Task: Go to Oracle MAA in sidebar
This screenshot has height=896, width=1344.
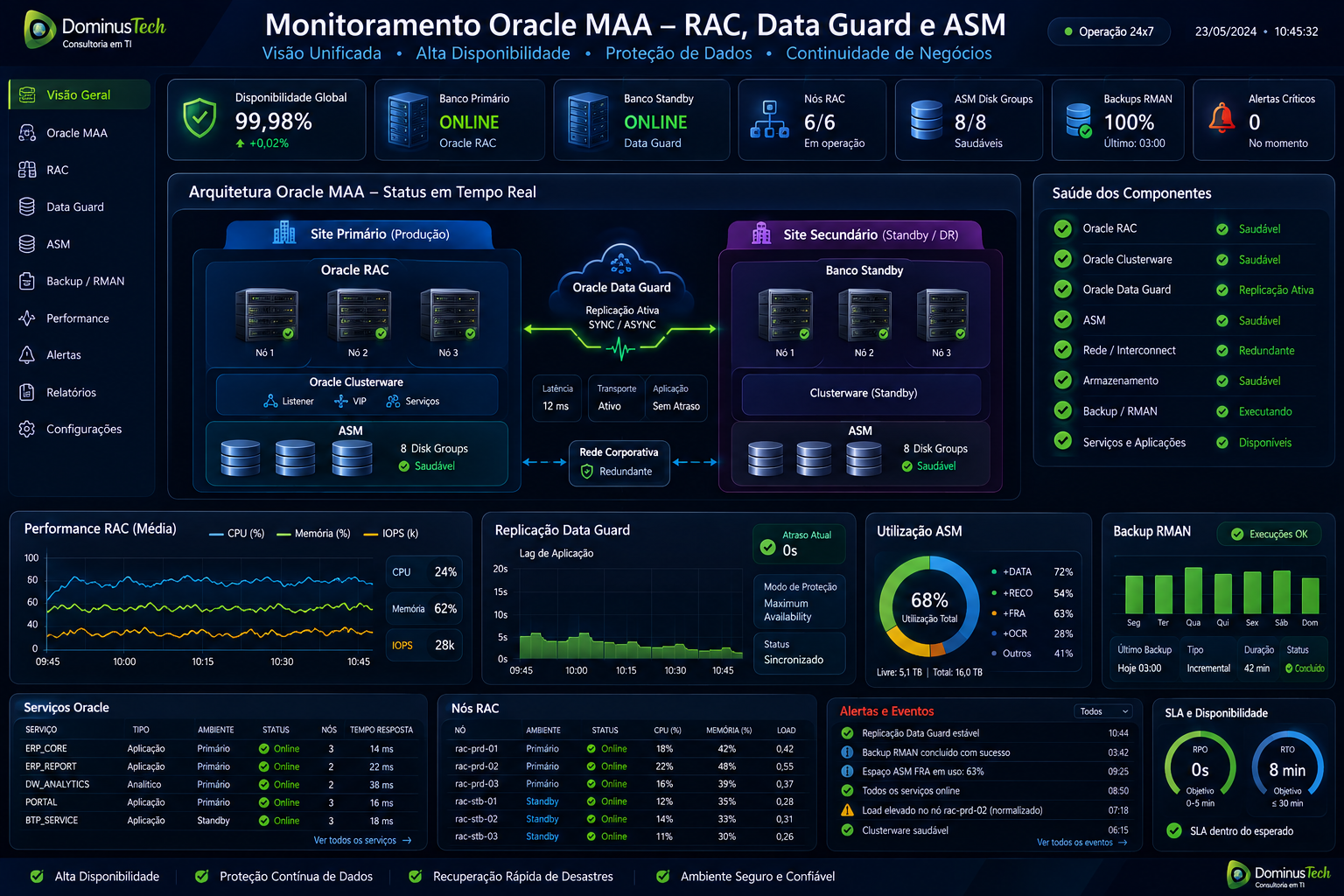Action: pyautogui.click(x=77, y=133)
